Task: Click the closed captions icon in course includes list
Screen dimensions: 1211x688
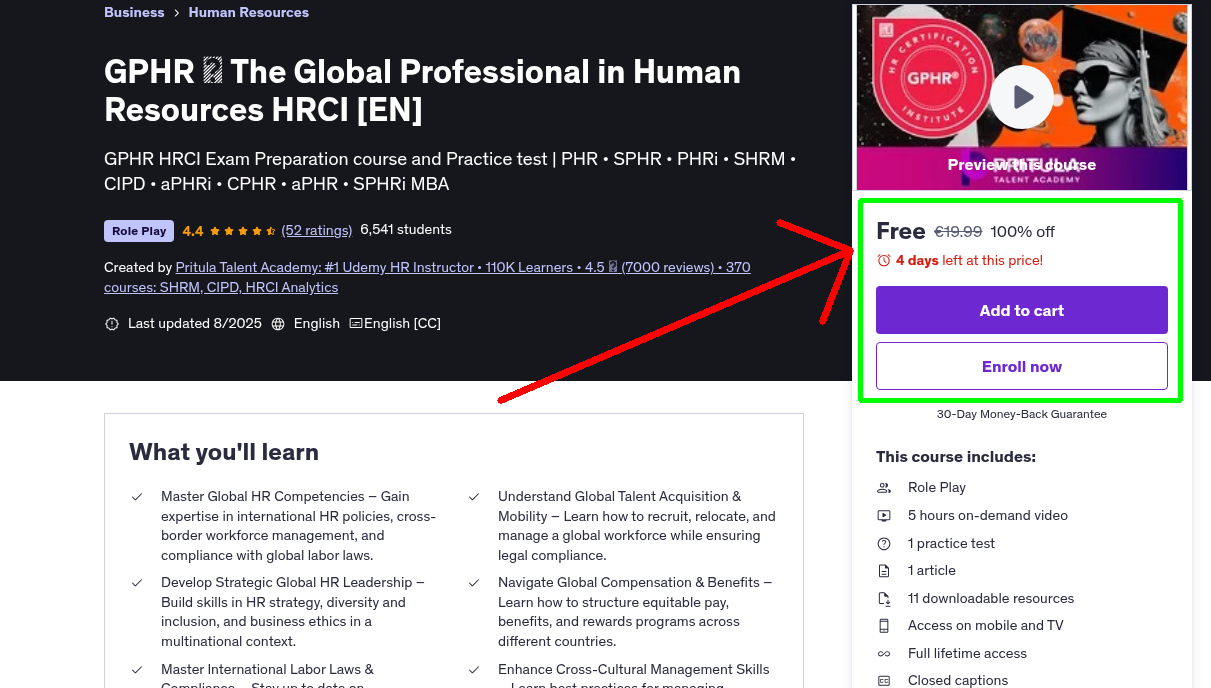Action: pos(884,681)
